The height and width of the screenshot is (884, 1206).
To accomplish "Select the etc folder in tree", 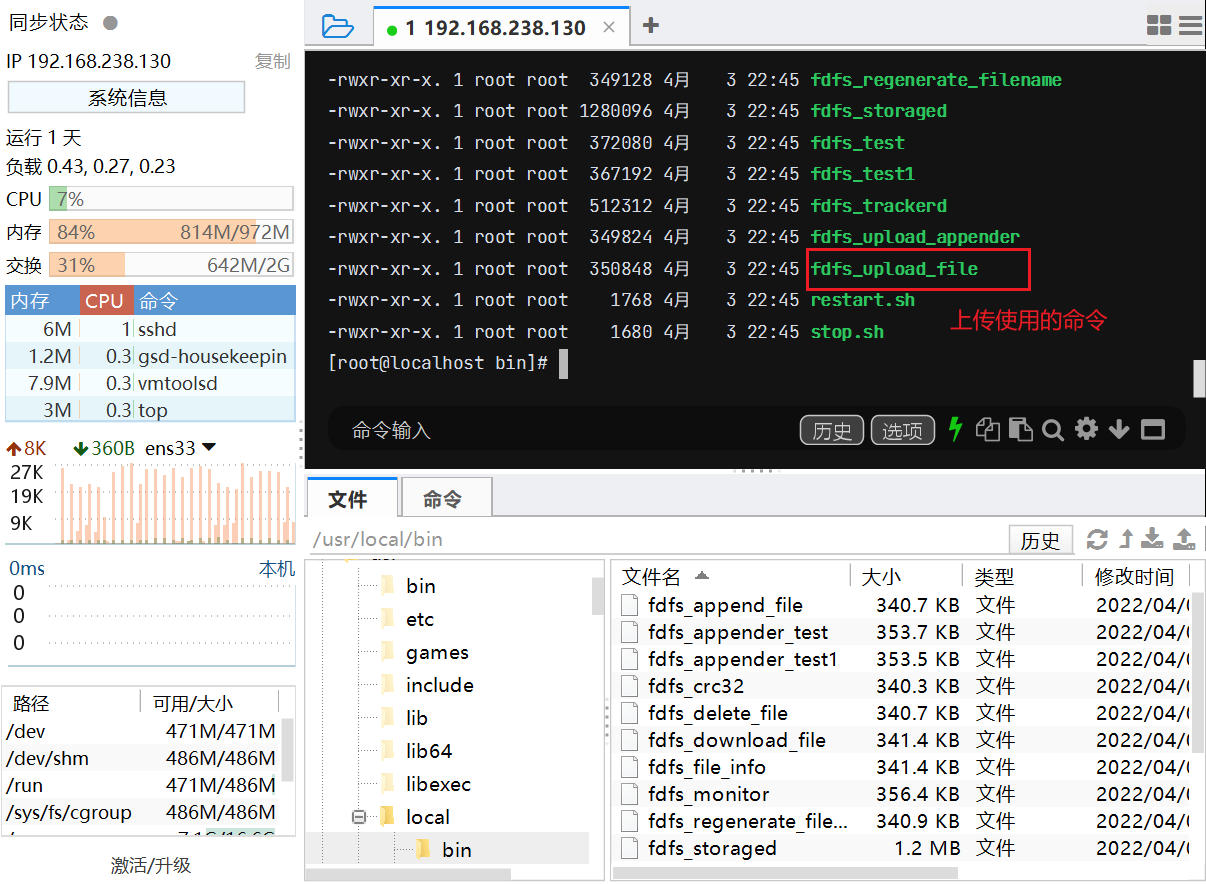I will click(x=420, y=619).
